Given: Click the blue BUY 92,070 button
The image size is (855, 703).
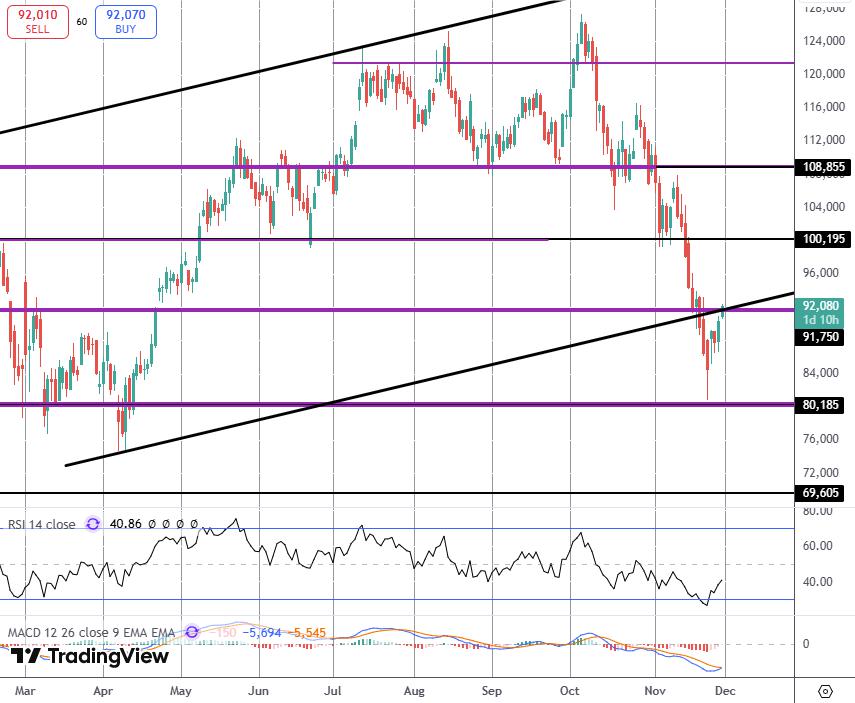Looking at the screenshot, I should coord(126,22).
